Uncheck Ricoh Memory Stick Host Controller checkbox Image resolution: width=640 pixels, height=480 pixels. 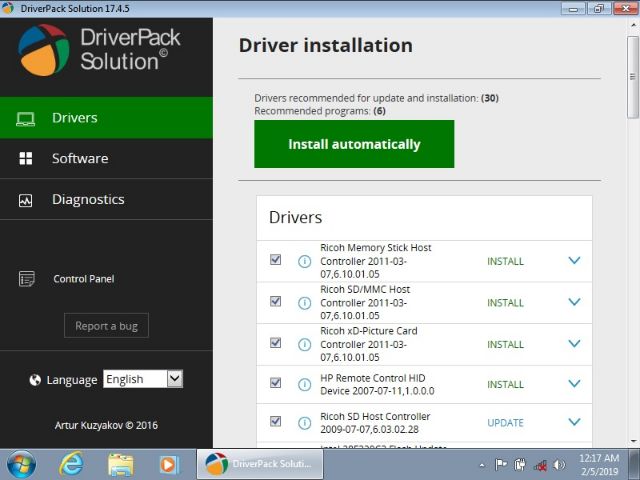276,260
